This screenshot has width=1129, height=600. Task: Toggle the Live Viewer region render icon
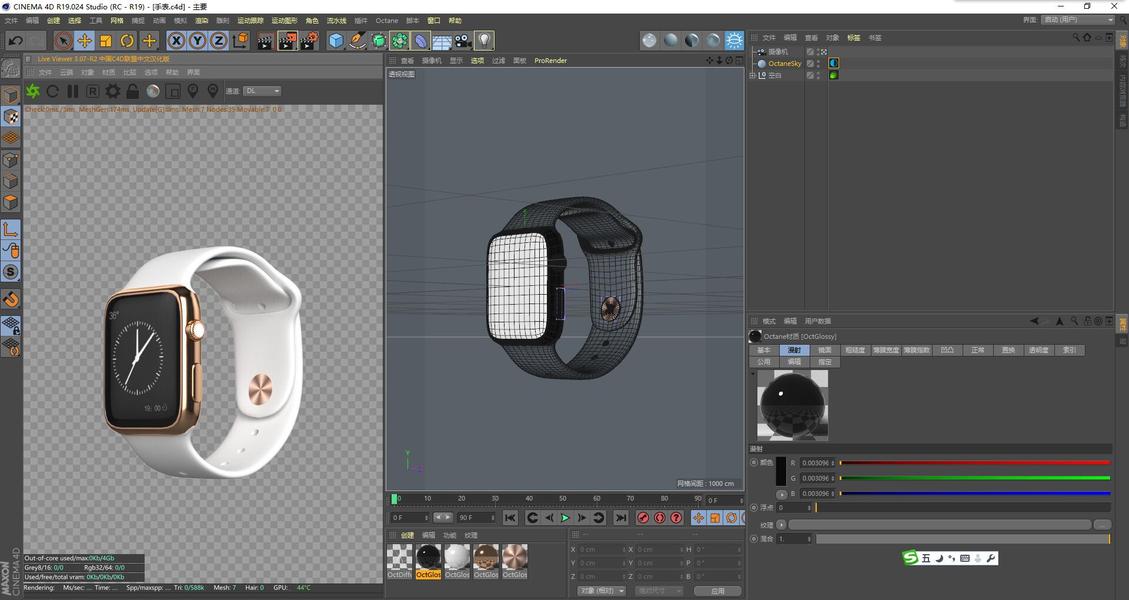click(x=173, y=91)
